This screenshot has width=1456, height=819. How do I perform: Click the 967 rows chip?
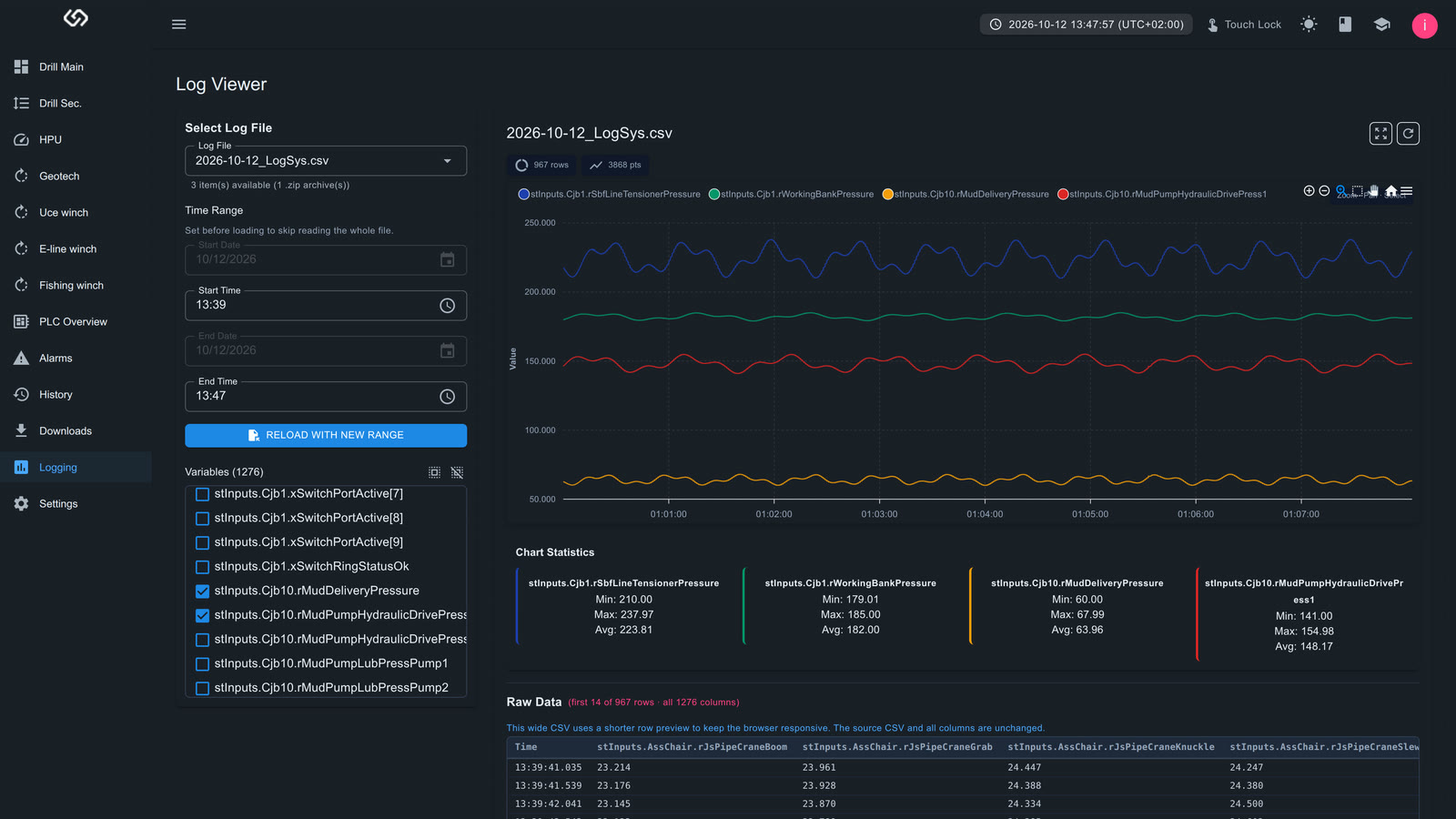(541, 166)
